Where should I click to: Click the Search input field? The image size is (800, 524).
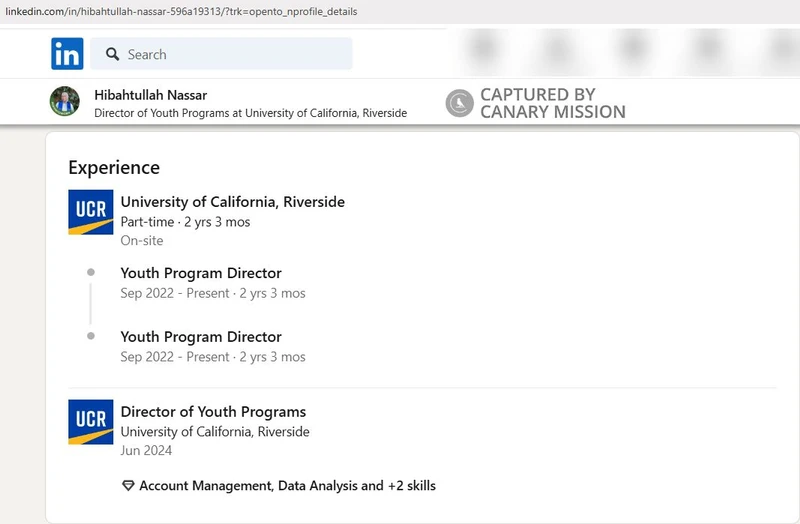coord(221,54)
